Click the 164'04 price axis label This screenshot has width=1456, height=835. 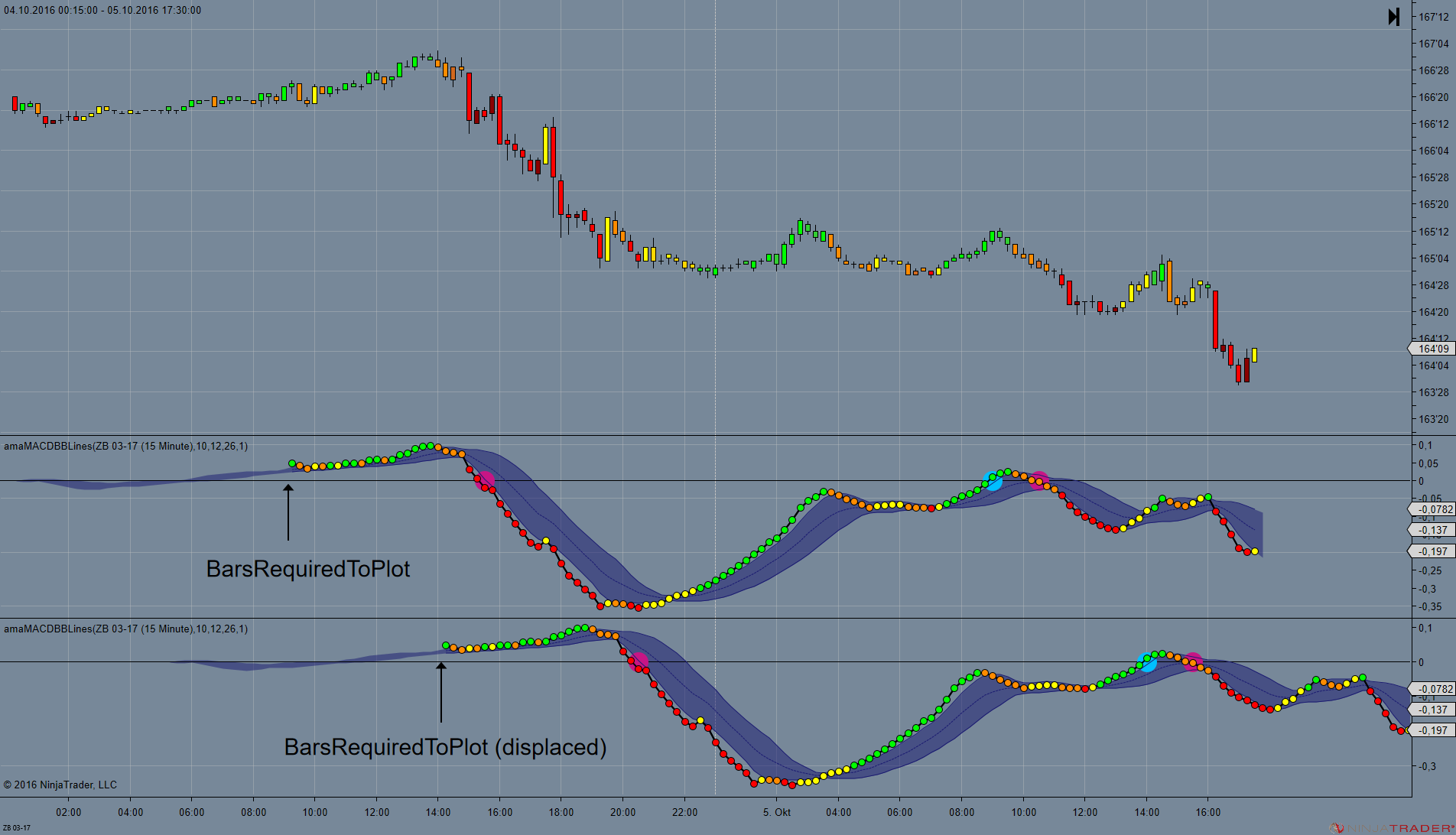[x=1434, y=366]
